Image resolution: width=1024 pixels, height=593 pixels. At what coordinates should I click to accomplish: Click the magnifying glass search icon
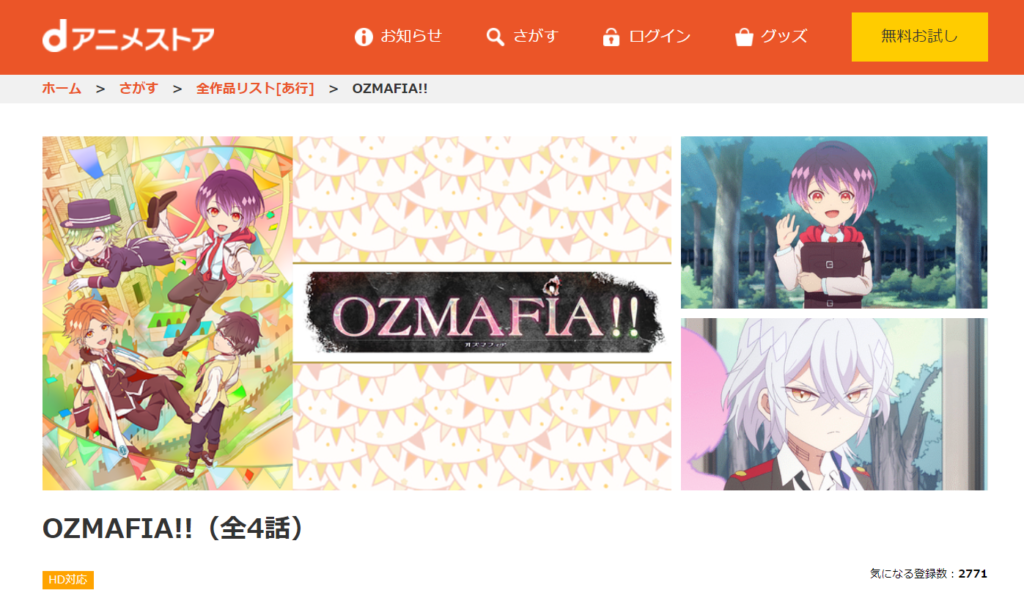click(495, 37)
